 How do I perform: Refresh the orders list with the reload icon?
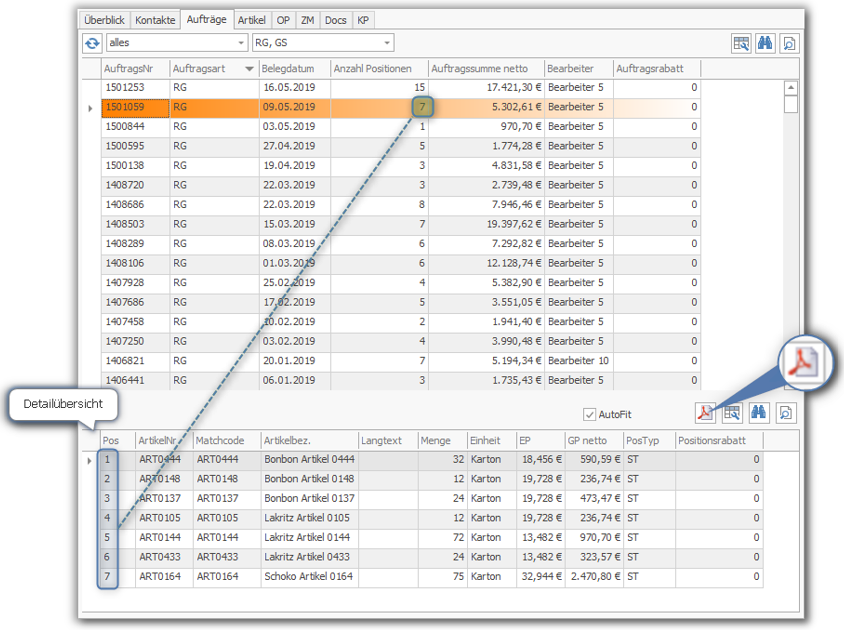(92, 43)
